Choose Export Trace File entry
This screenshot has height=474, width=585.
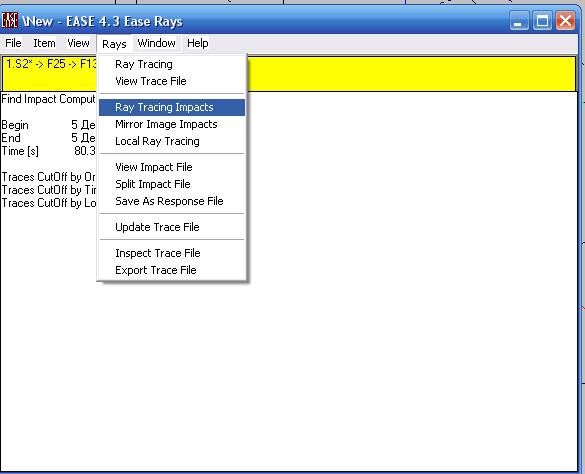(x=172, y=271)
